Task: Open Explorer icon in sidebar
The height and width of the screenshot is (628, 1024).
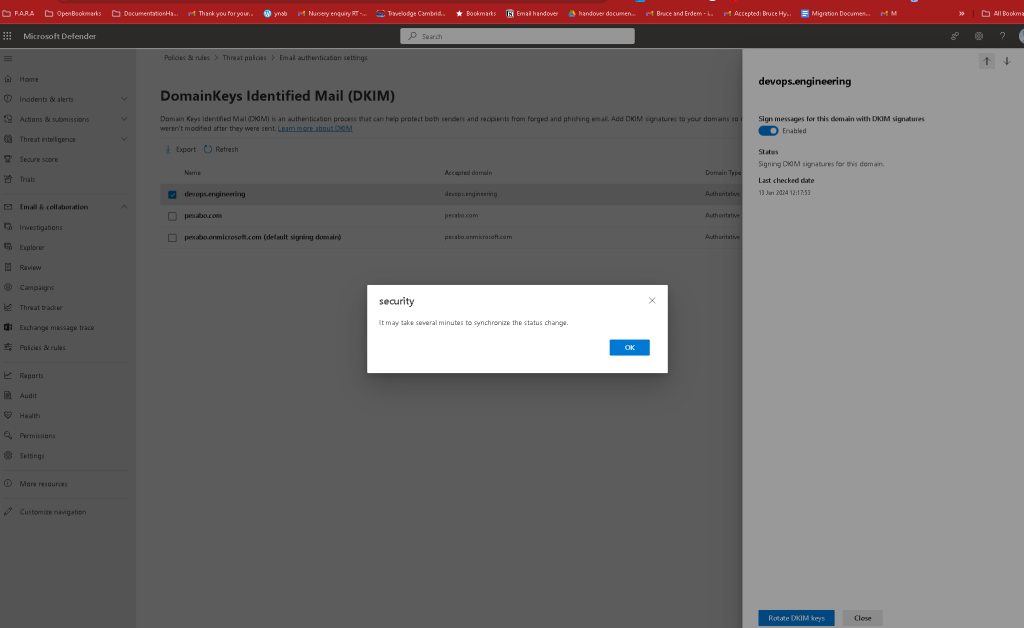Action: pos(8,247)
